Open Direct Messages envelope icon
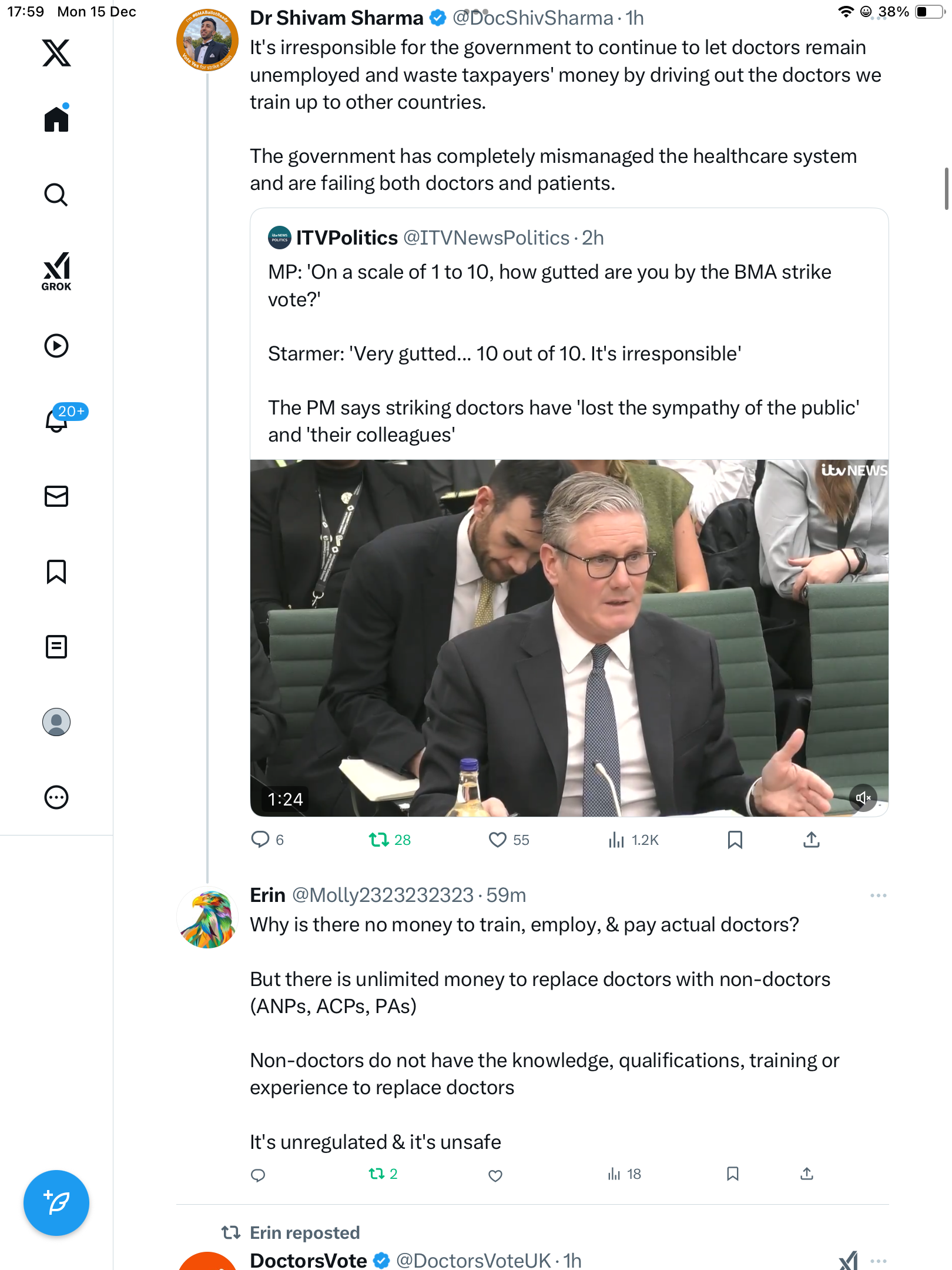 [x=56, y=496]
